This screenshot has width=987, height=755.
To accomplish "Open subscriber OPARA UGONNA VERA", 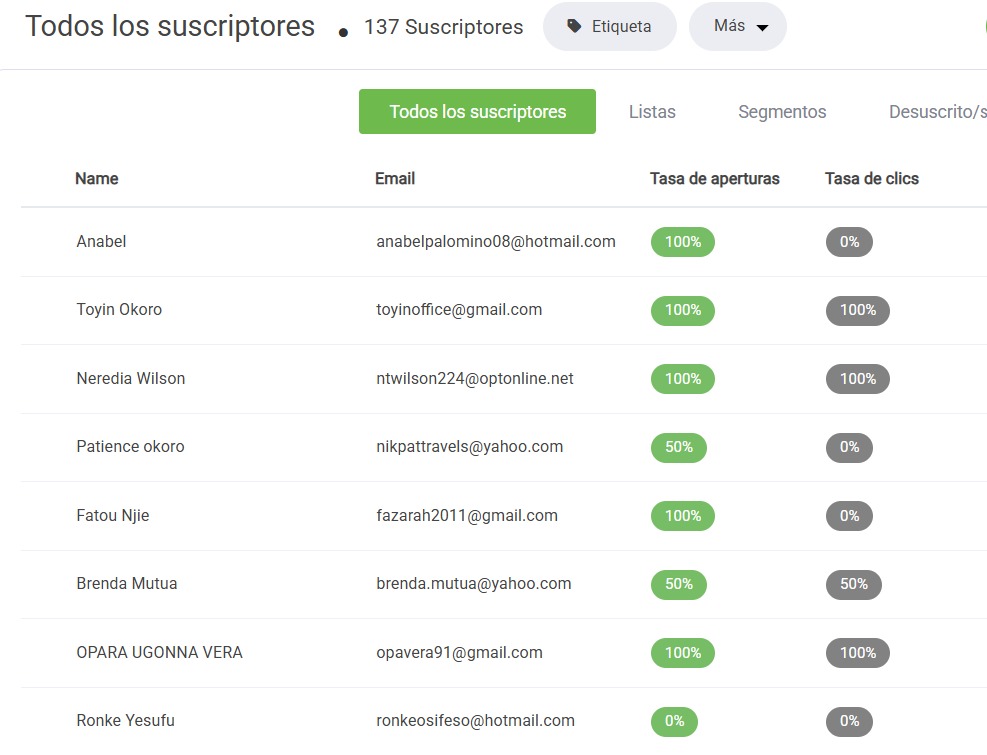I will 159,652.
